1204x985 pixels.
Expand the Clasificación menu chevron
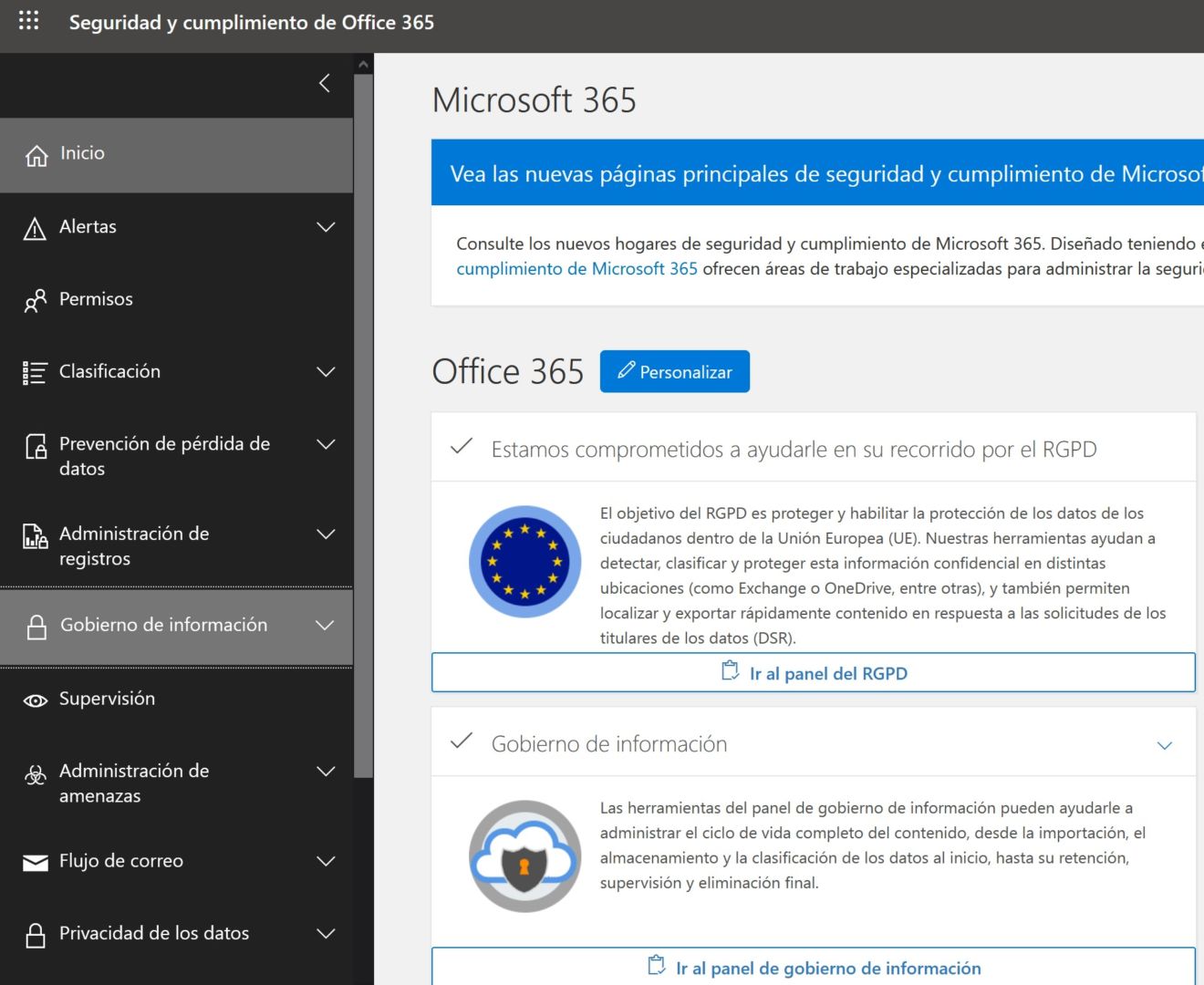coord(326,372)
